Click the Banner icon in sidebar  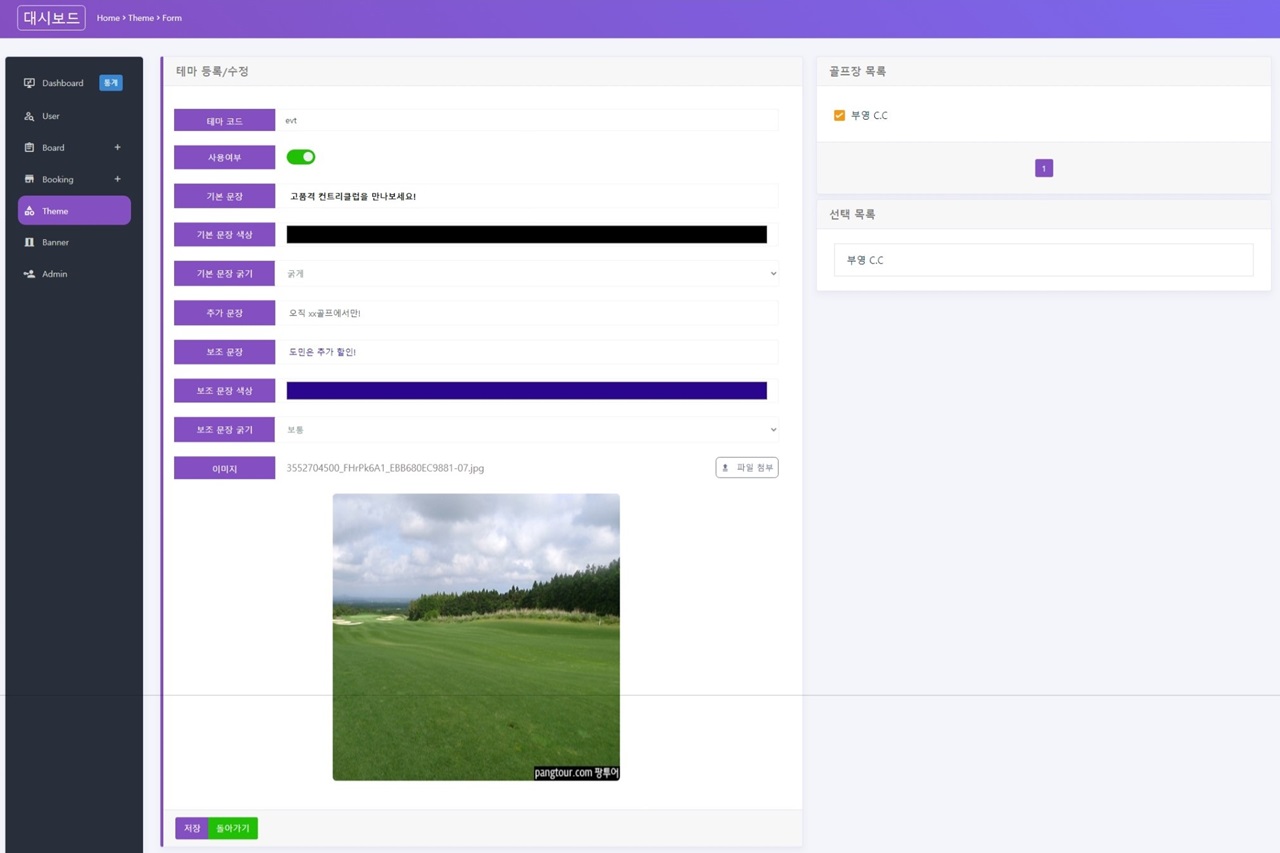[x=29, y=242]
